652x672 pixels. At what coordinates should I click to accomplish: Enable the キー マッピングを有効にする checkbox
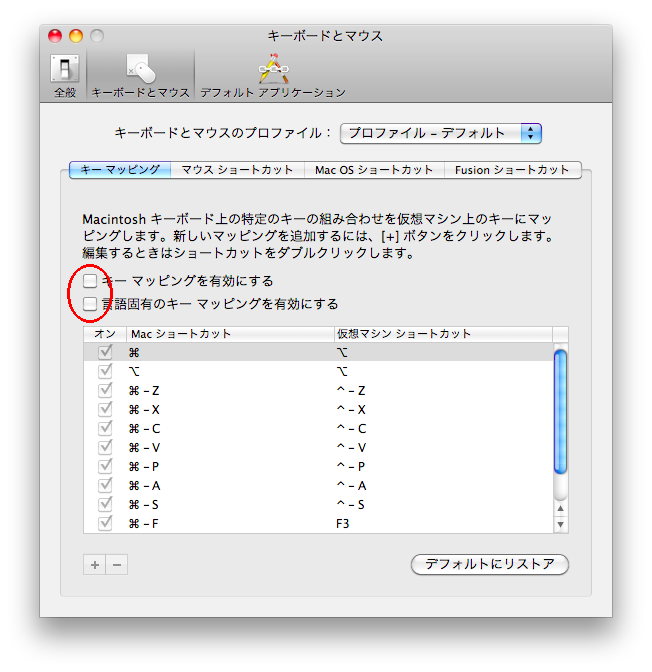(90, 281)
